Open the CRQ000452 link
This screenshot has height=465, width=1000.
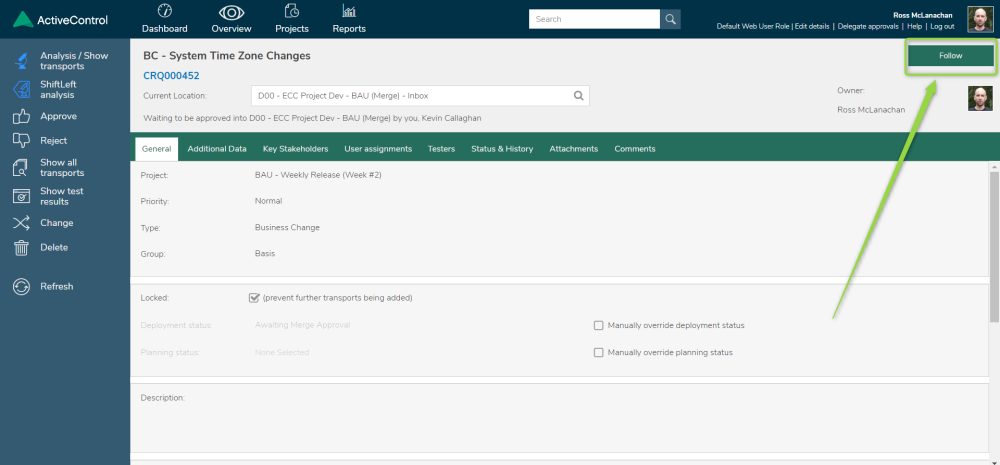click(171, 76)
